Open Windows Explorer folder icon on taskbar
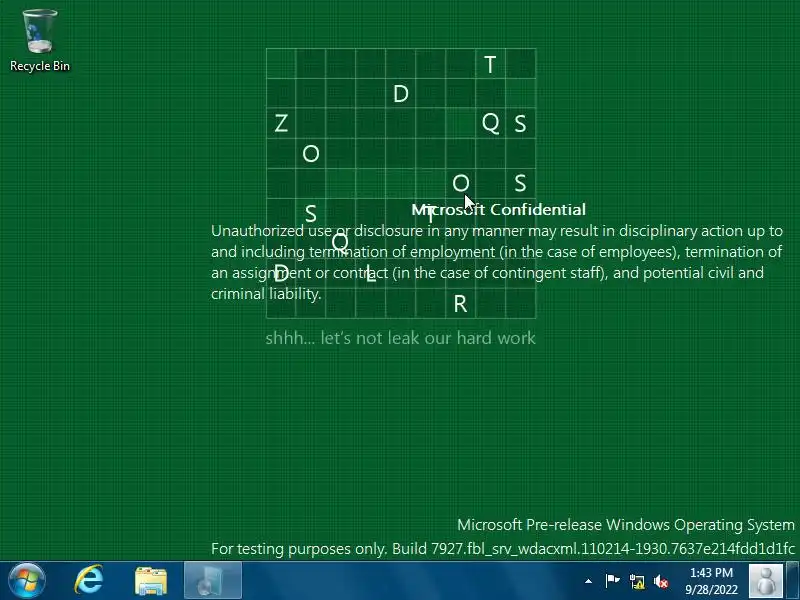 tap(151, 581)
